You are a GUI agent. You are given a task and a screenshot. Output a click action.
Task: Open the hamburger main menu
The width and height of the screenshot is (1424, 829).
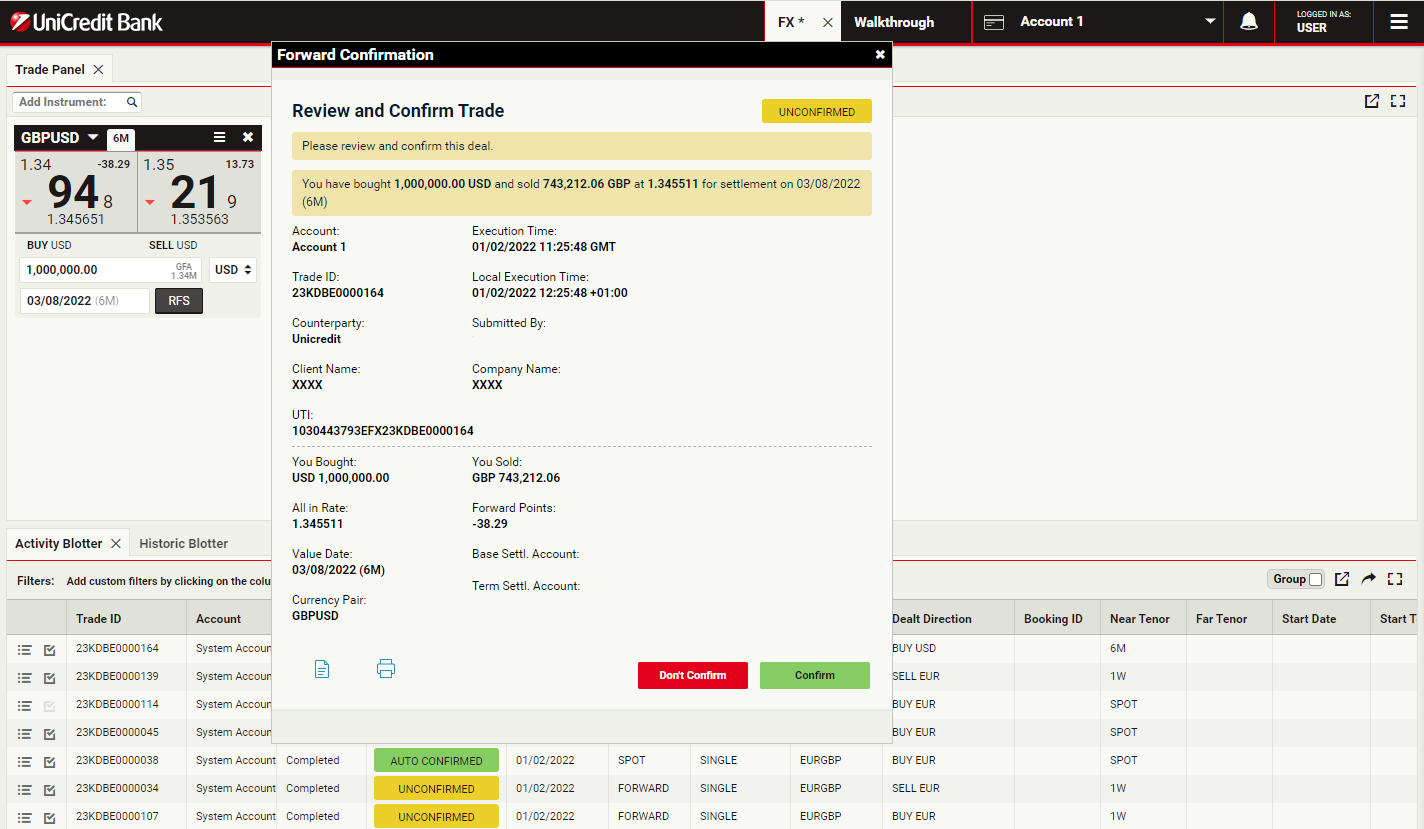tap(1398, 22)
